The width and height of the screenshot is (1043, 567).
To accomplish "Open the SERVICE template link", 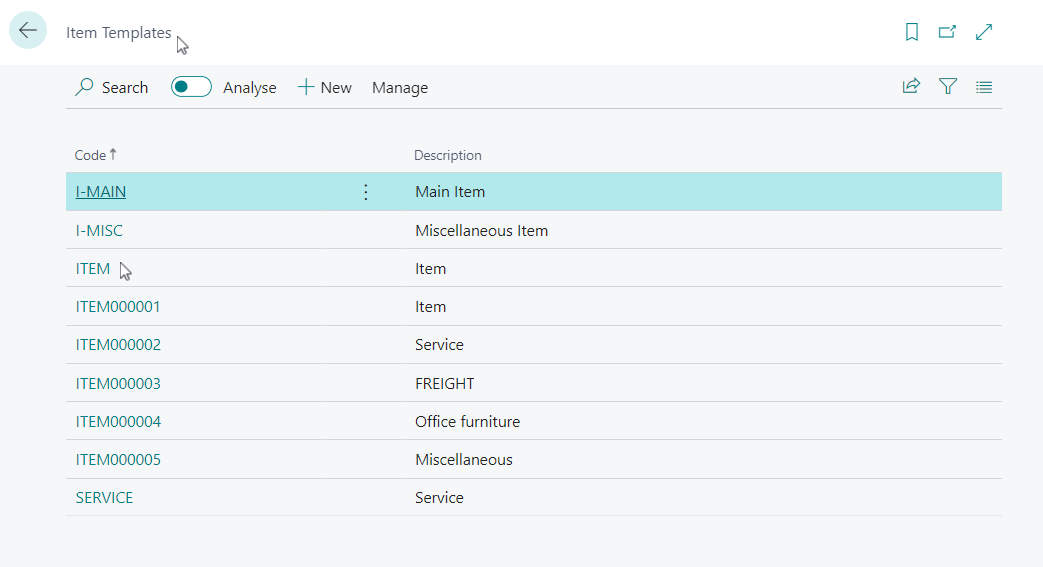I will [104, 498].
